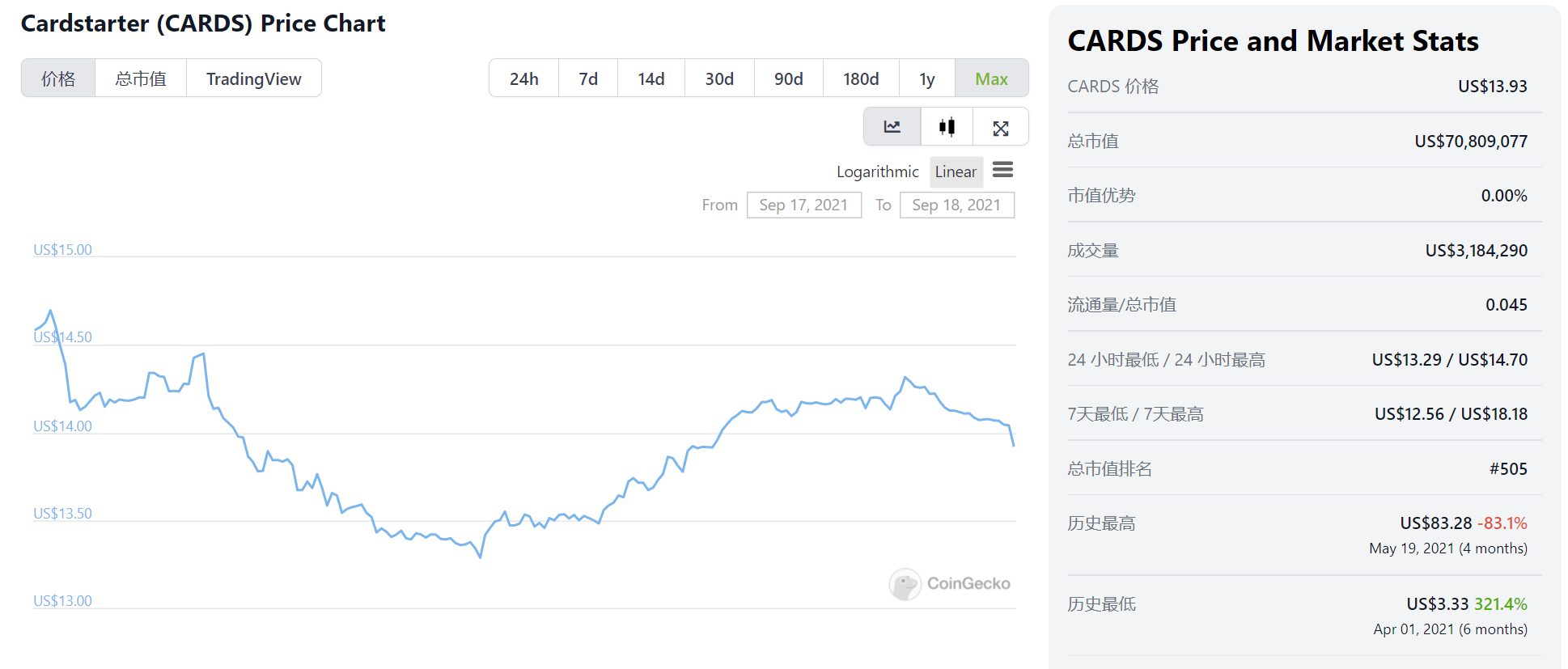Click the 总市值排名 label

pos(1109,468)
